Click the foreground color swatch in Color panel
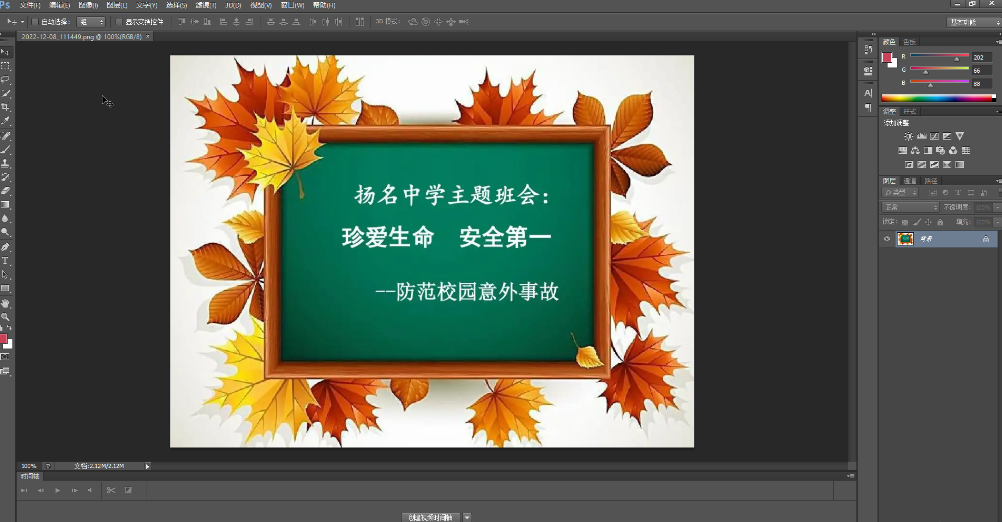 pyautogui.click(x=886, y=58)
